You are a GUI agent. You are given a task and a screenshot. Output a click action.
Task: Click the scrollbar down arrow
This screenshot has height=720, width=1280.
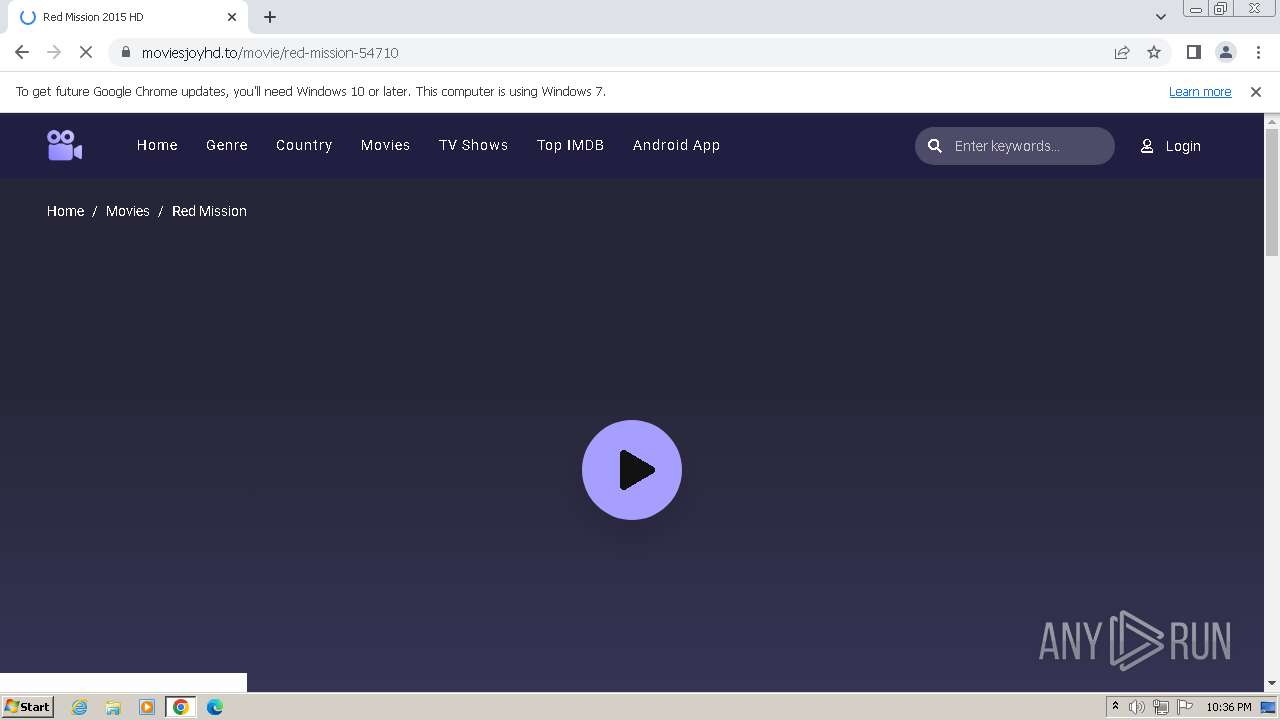click(1272, 684)
